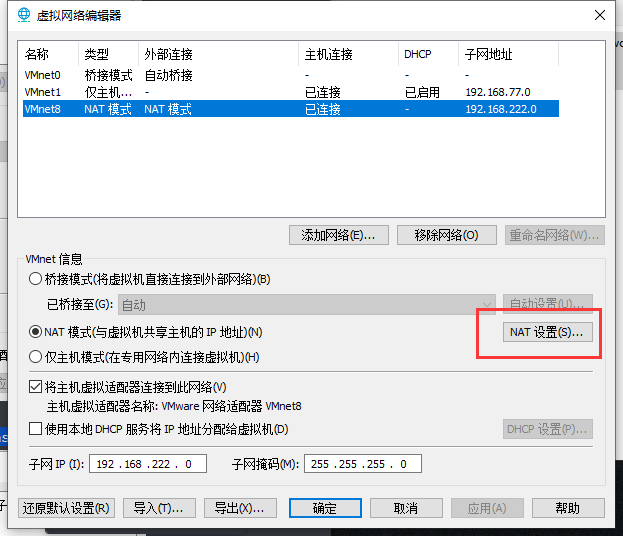Close the Virtual Network Editor dialog
This screenshot has width=623, height=536.
point(600,15)
